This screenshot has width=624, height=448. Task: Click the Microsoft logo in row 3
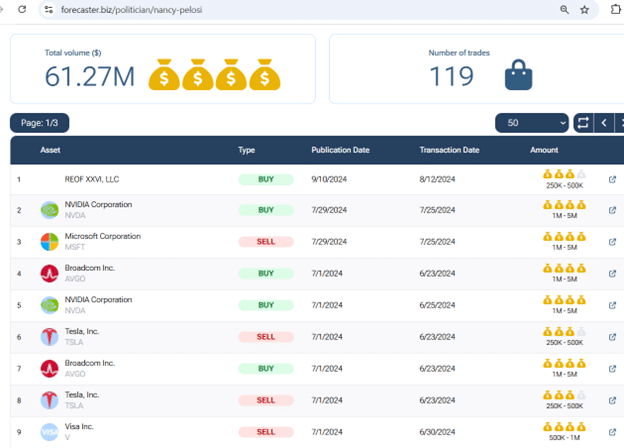(49, 242)
